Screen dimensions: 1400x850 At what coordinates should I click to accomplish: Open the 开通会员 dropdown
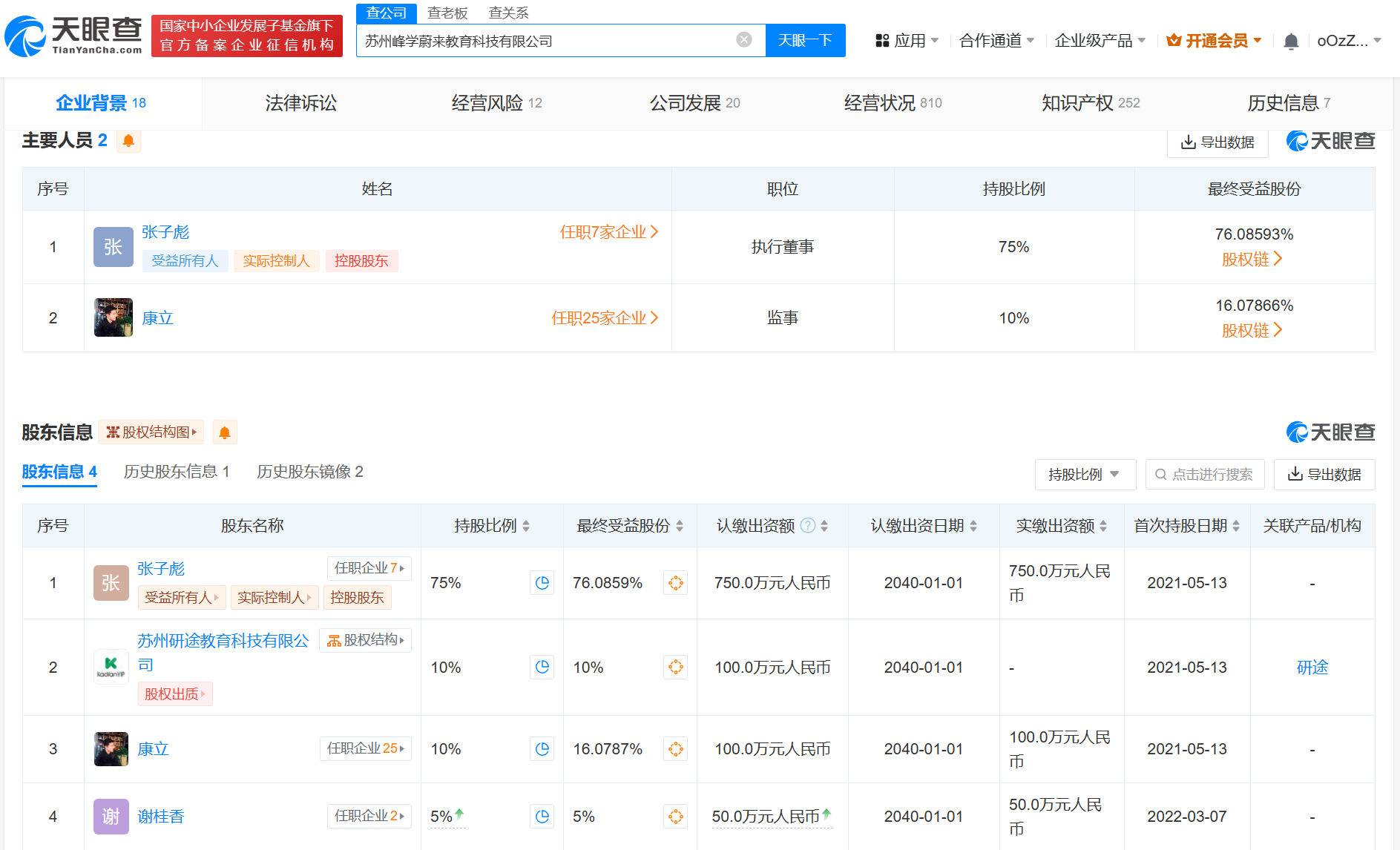(1214, 41)
